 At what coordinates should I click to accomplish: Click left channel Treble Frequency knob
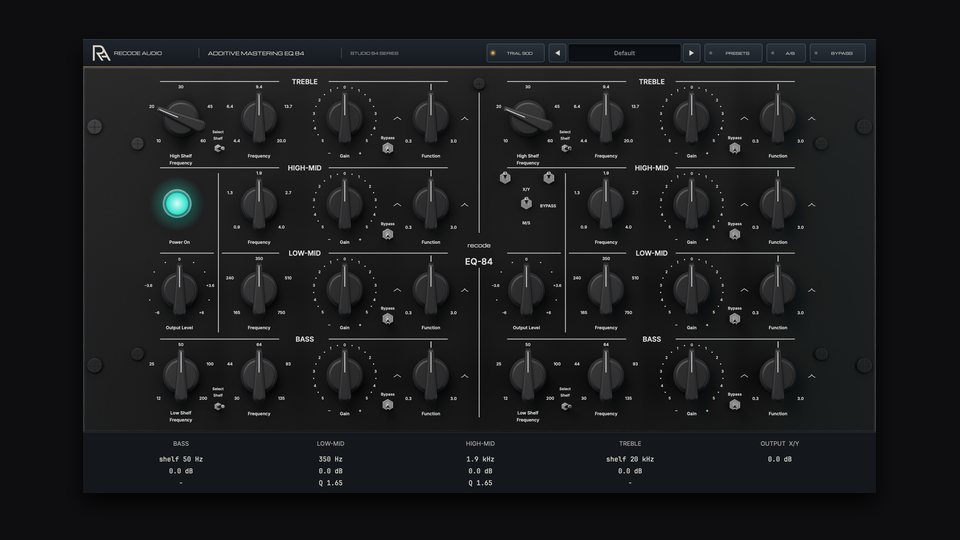point(259,118)
